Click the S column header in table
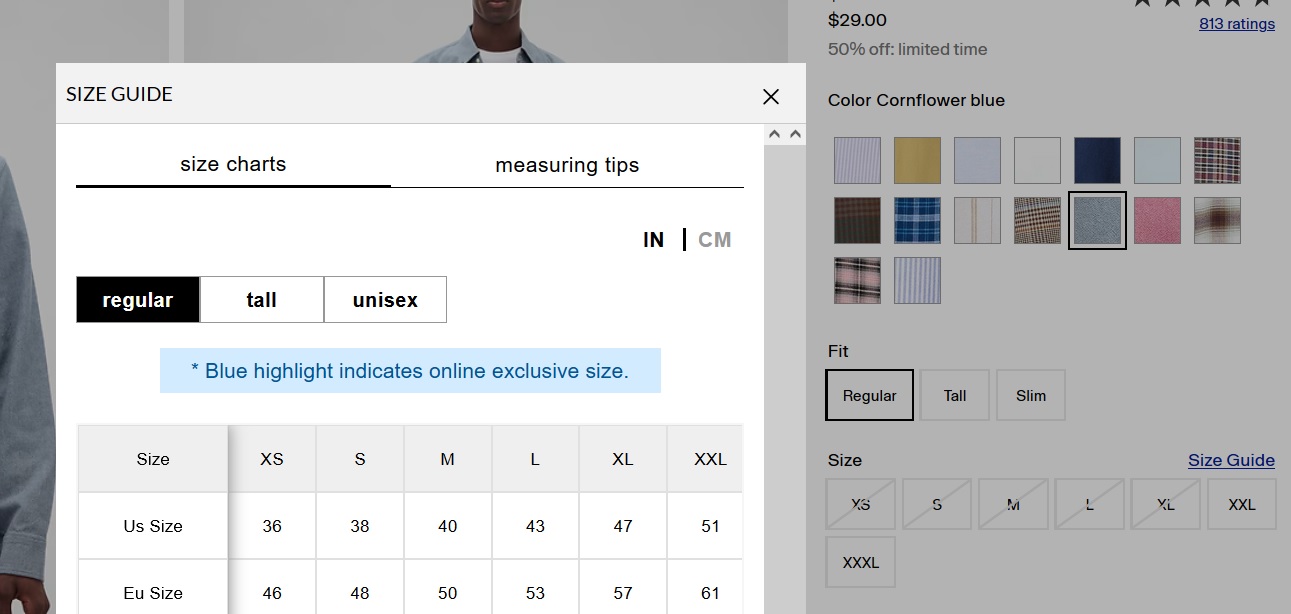The width and height of the screenshot is (1291, 614). click(360, 459)
